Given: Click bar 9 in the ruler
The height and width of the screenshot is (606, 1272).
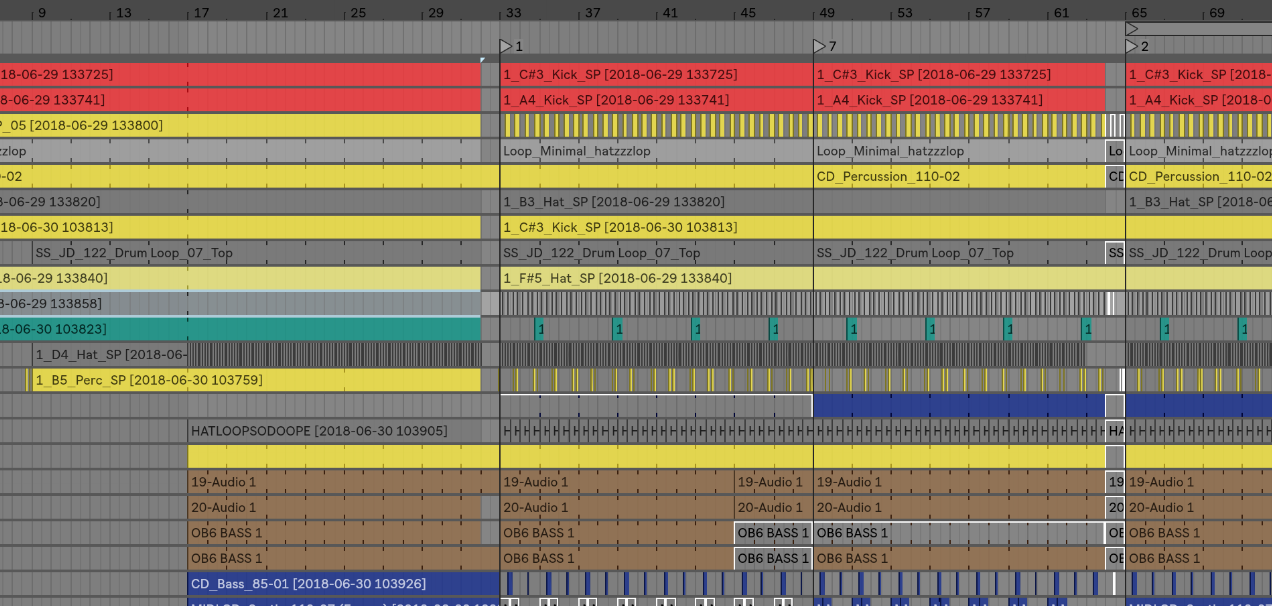Looking at the screenshot, I should [x=40, y=13].
